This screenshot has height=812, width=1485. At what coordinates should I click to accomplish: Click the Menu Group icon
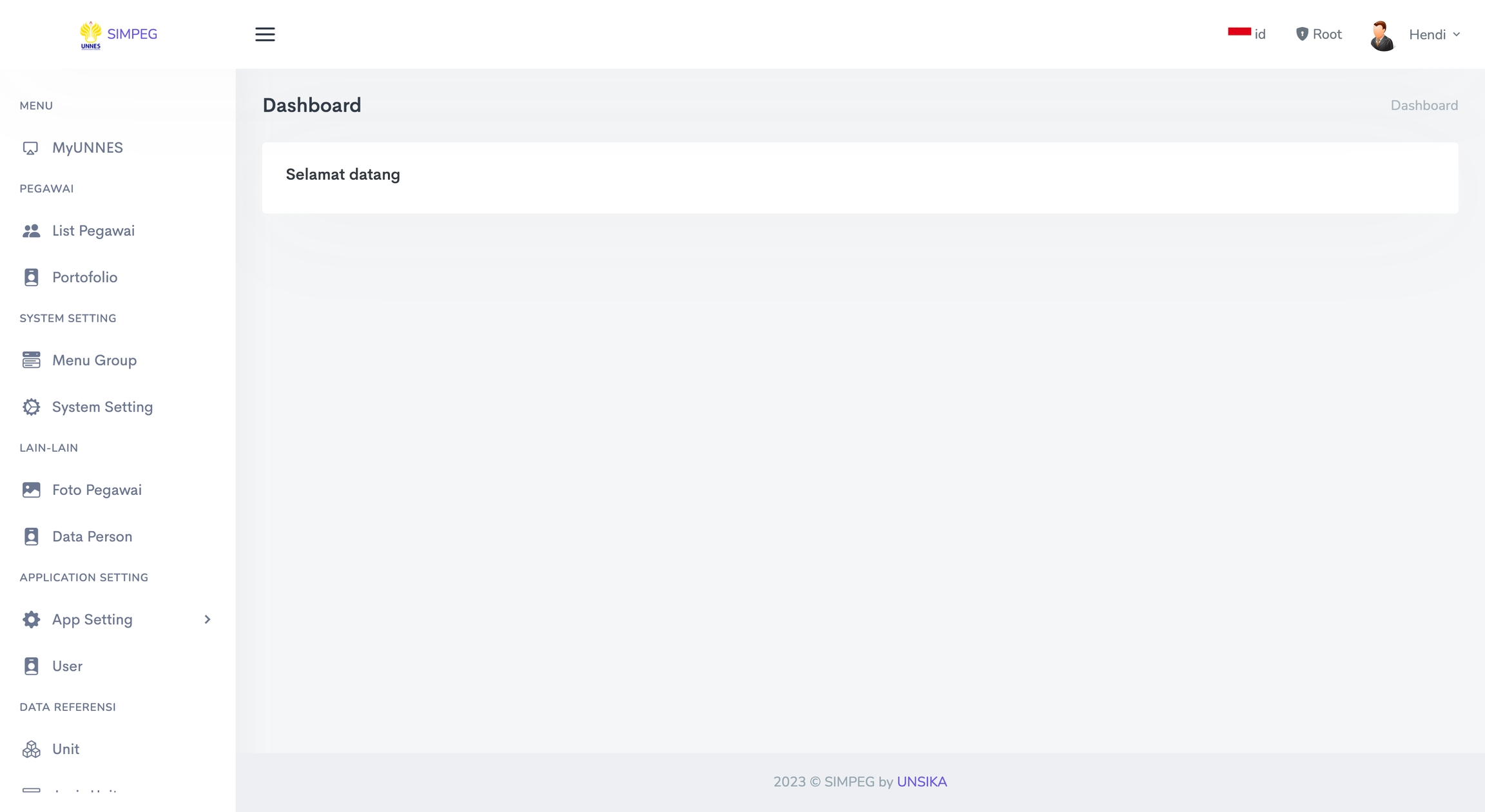tap(31, 360)
